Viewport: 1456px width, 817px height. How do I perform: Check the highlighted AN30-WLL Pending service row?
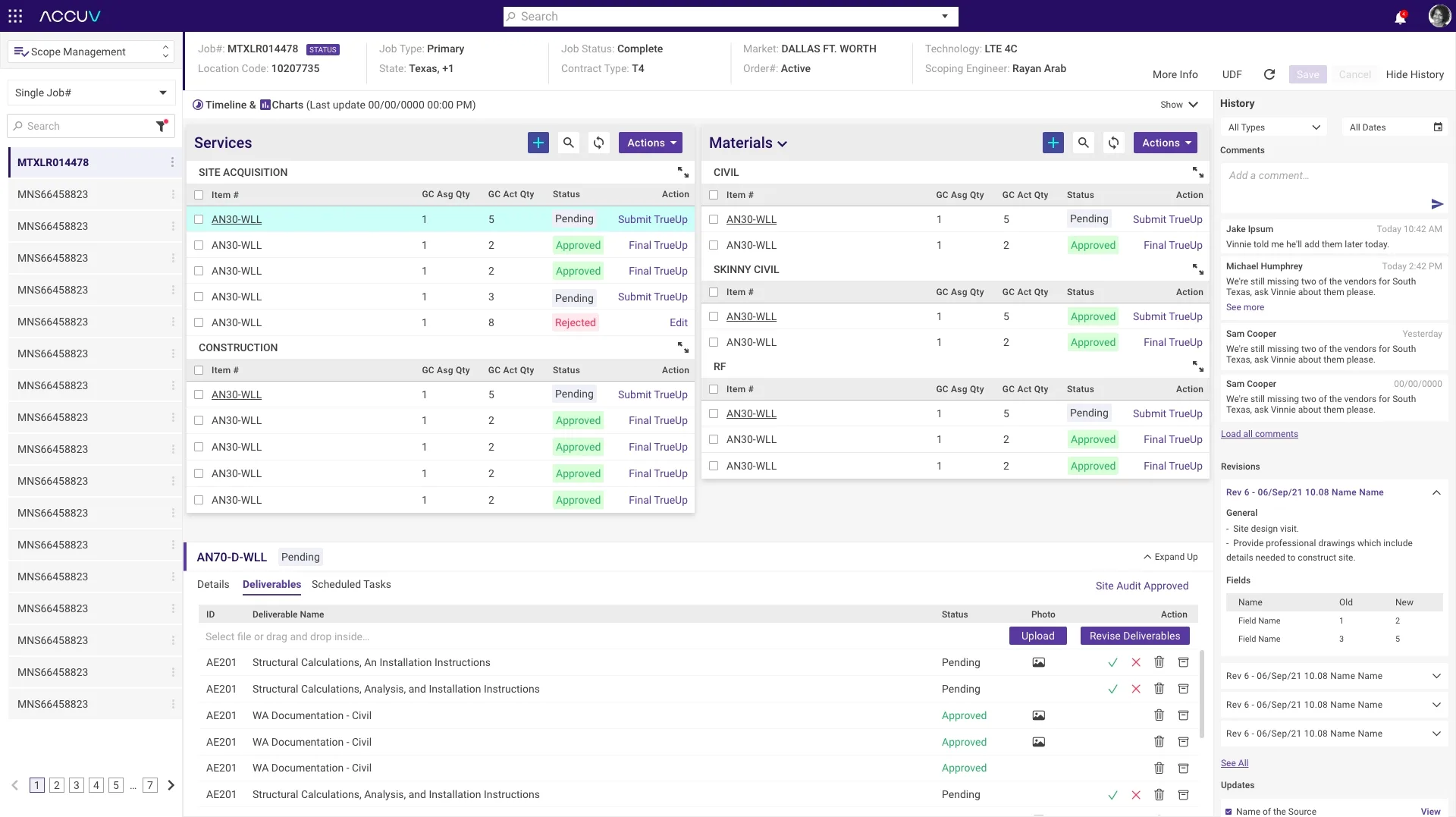[x=199, y=219]
